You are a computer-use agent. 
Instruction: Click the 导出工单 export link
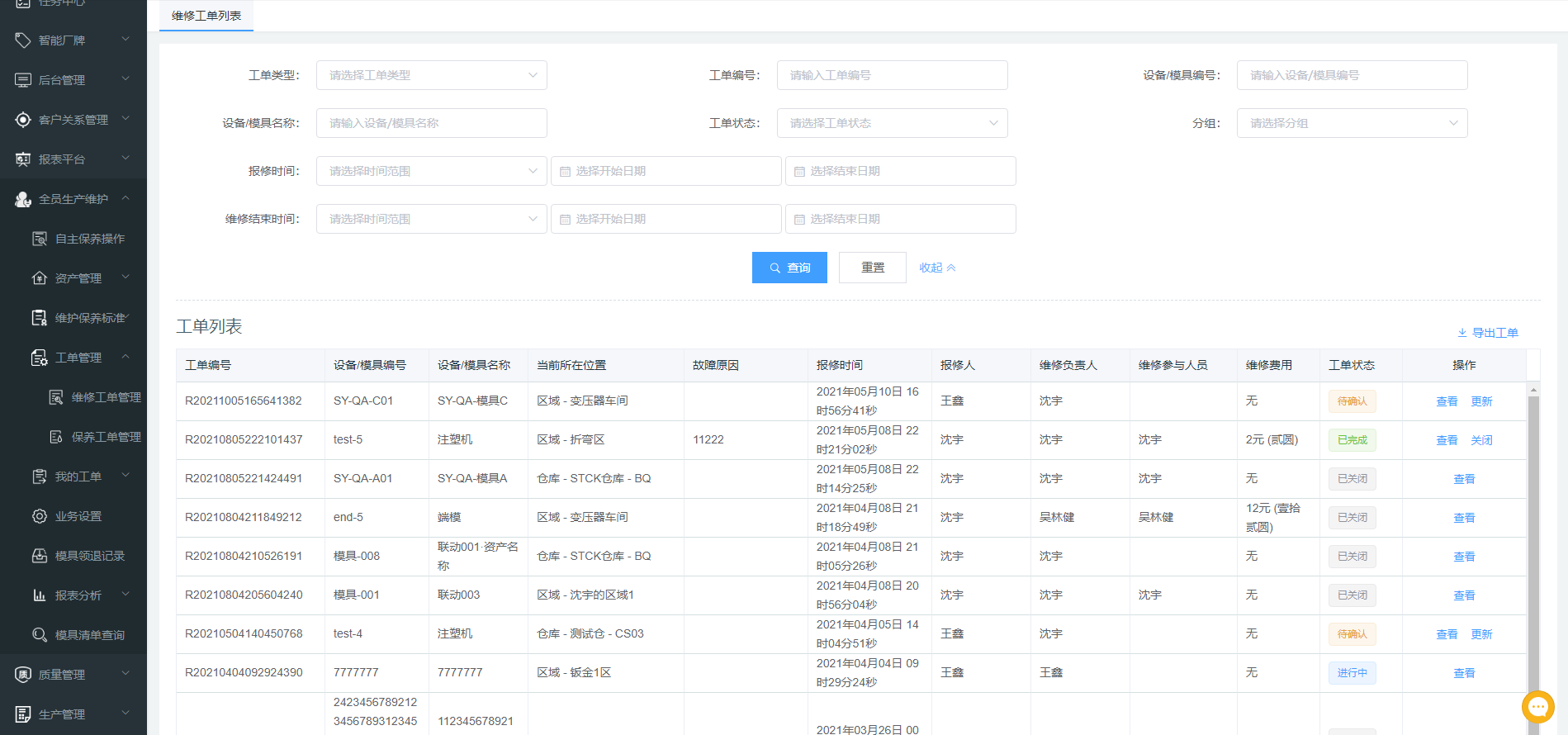[x=1488, y=333]
